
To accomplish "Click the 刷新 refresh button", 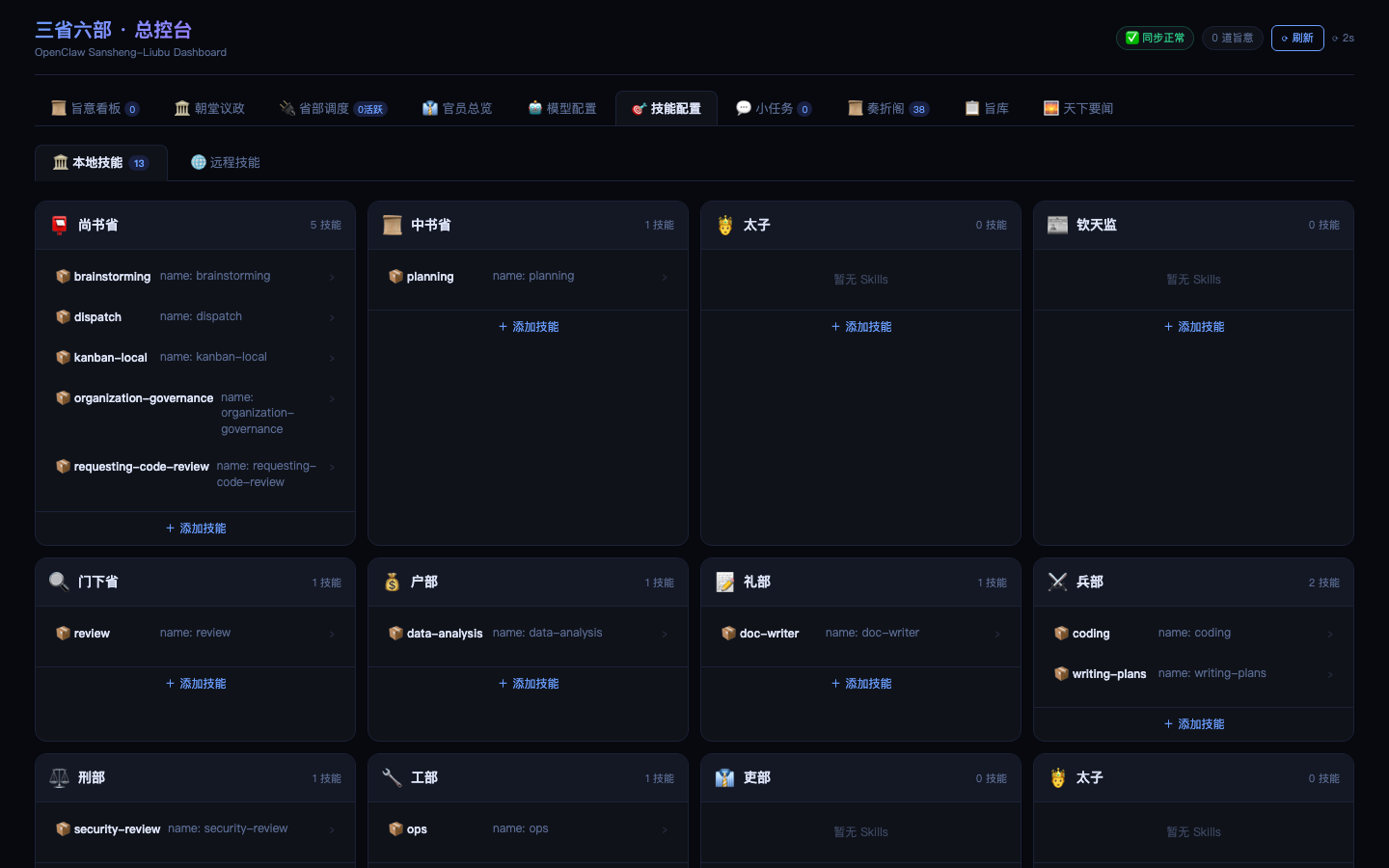I will coord(1297,38).
